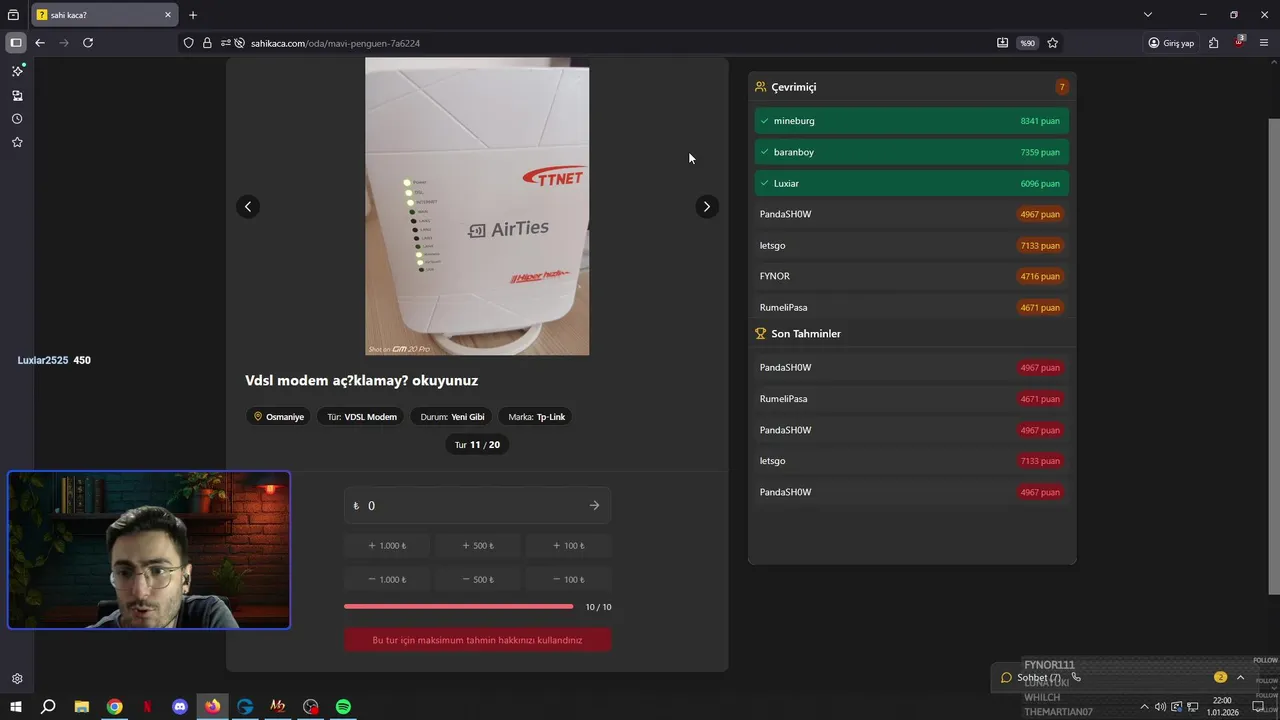This screenshot has width=1280, height=720.
Task: Click the maximum guesses warning banner
Action: [477, 640]
